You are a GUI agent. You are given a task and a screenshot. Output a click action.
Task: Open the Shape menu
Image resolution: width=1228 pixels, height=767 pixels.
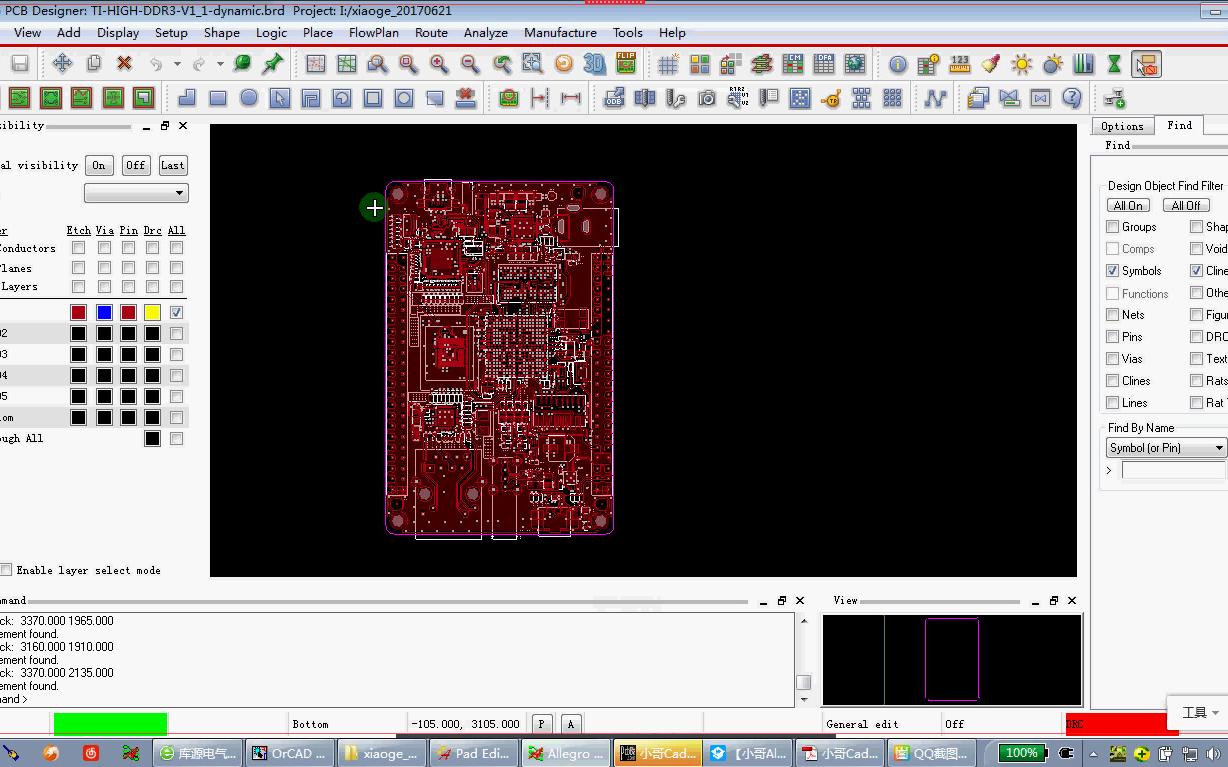pos(222,32)
